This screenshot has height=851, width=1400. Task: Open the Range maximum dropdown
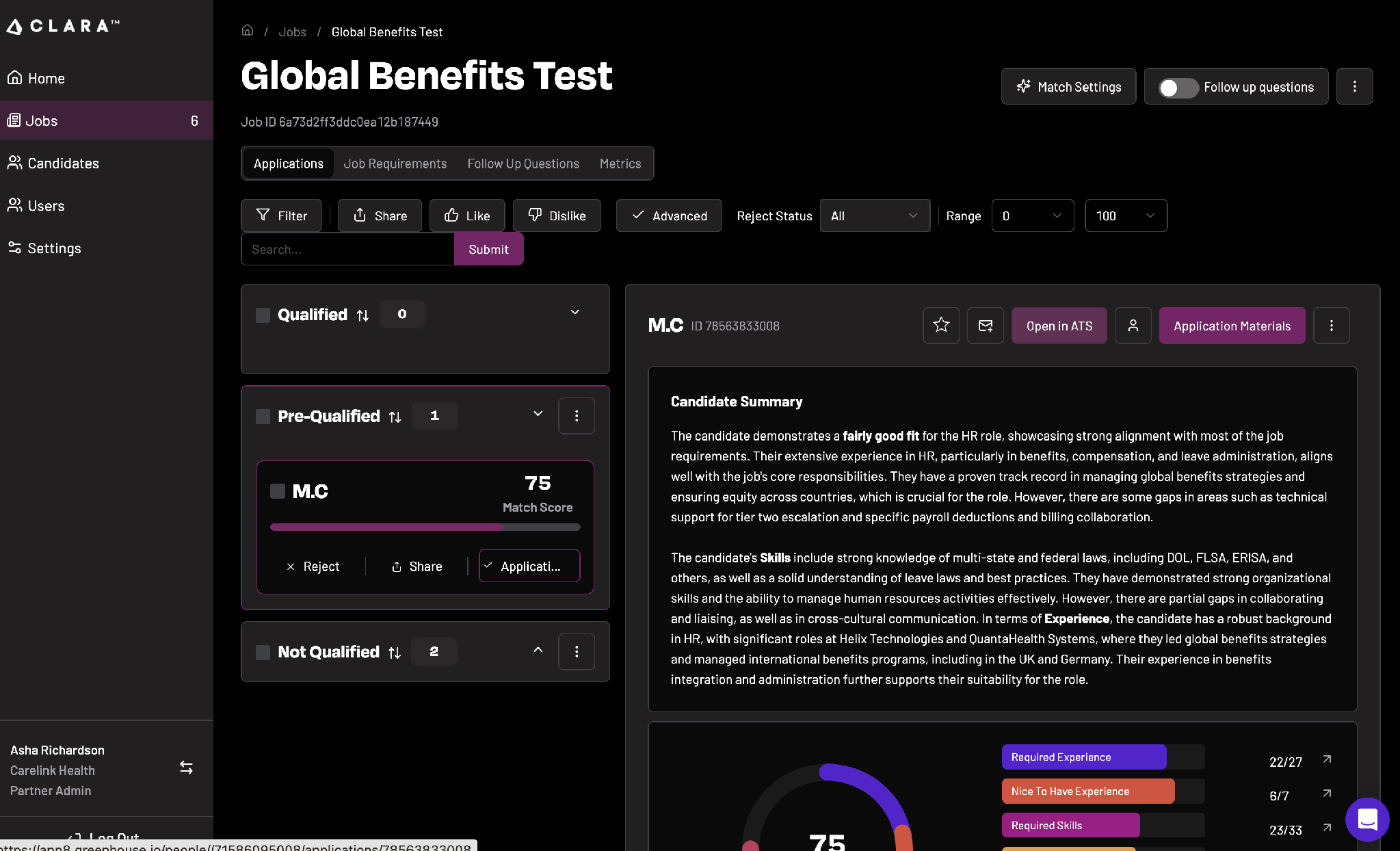[1126, 215]
